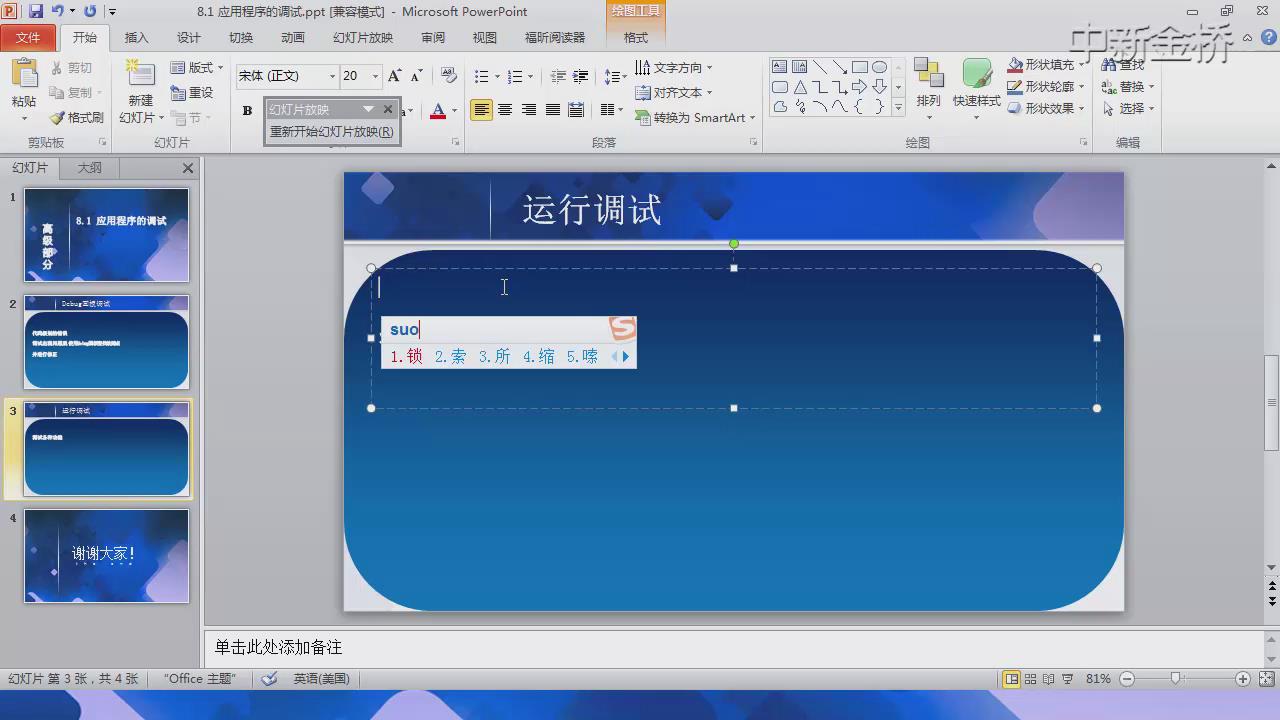The width and height of the screenshot is (1280, 720).
Task: Clear all formatting eraser icon
Action: 449,76
